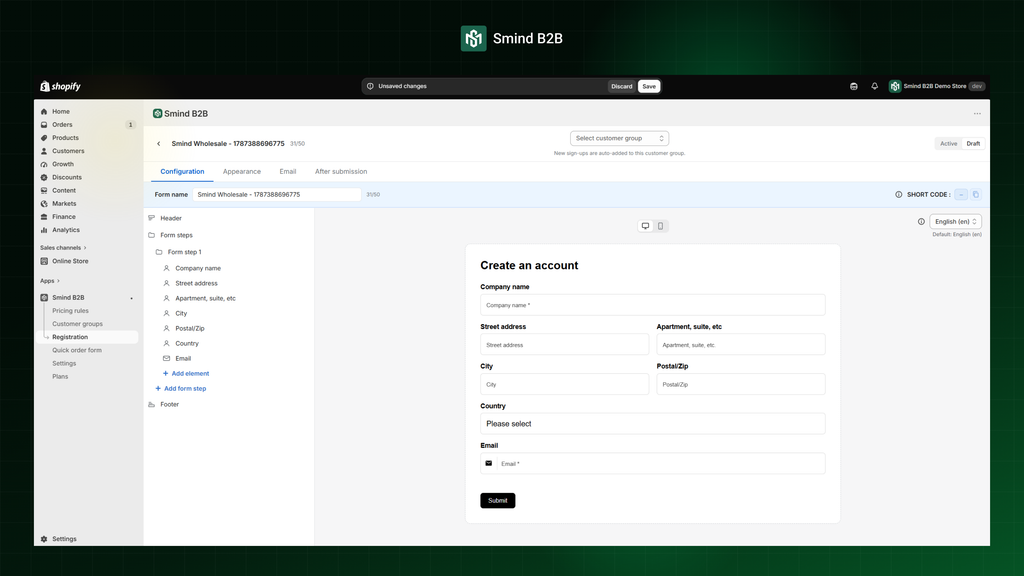Select City element in tree
1024x576 pixels.
pyautogui.click(x=181, y=313)
